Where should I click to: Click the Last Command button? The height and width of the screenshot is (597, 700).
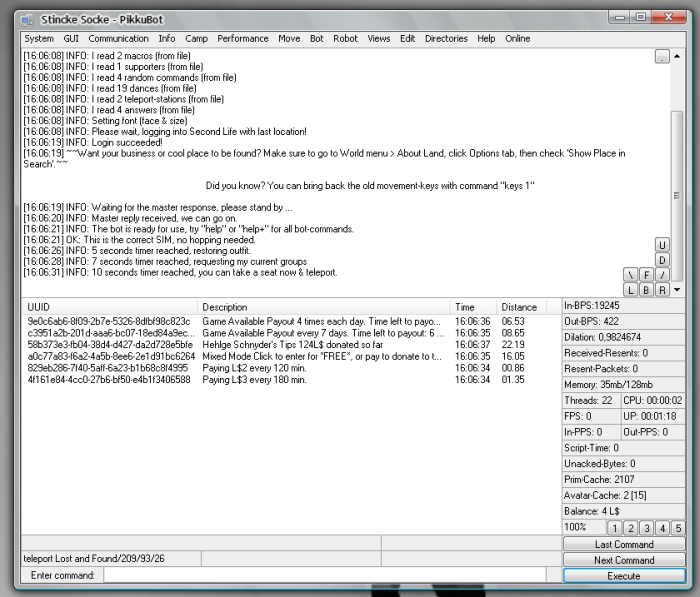(623, 544)
